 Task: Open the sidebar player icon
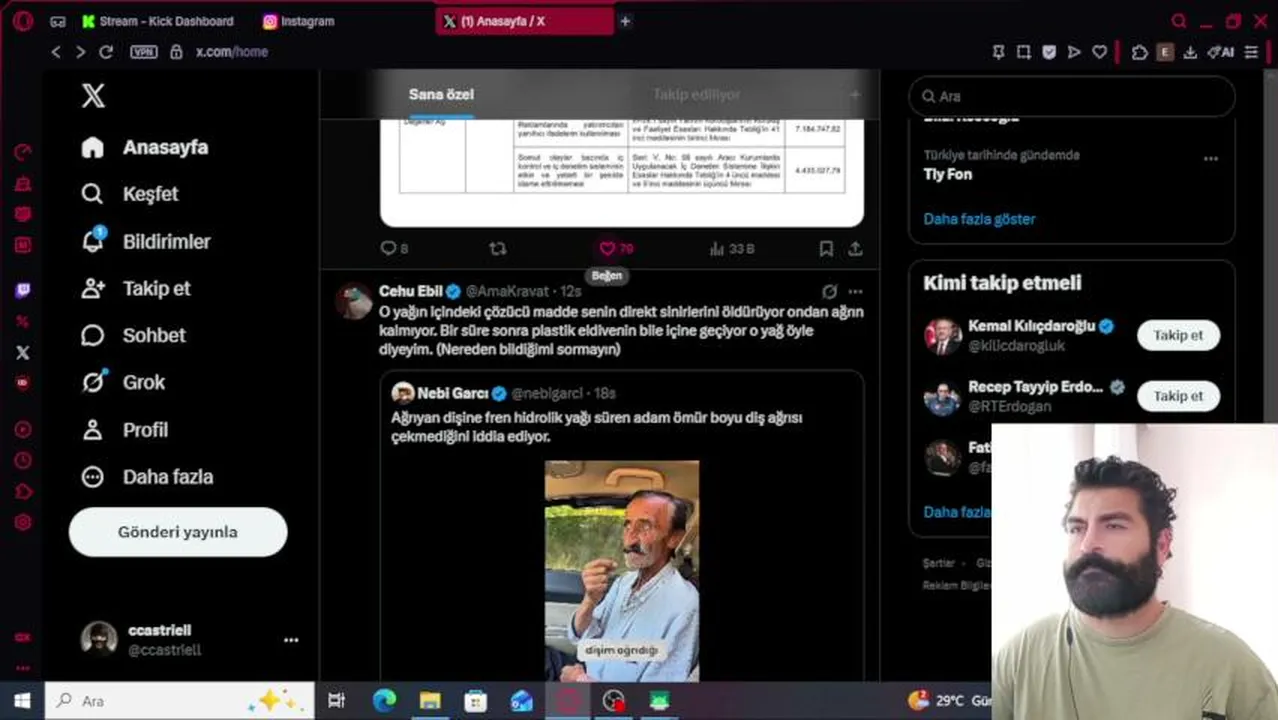(x=22, y=429)
